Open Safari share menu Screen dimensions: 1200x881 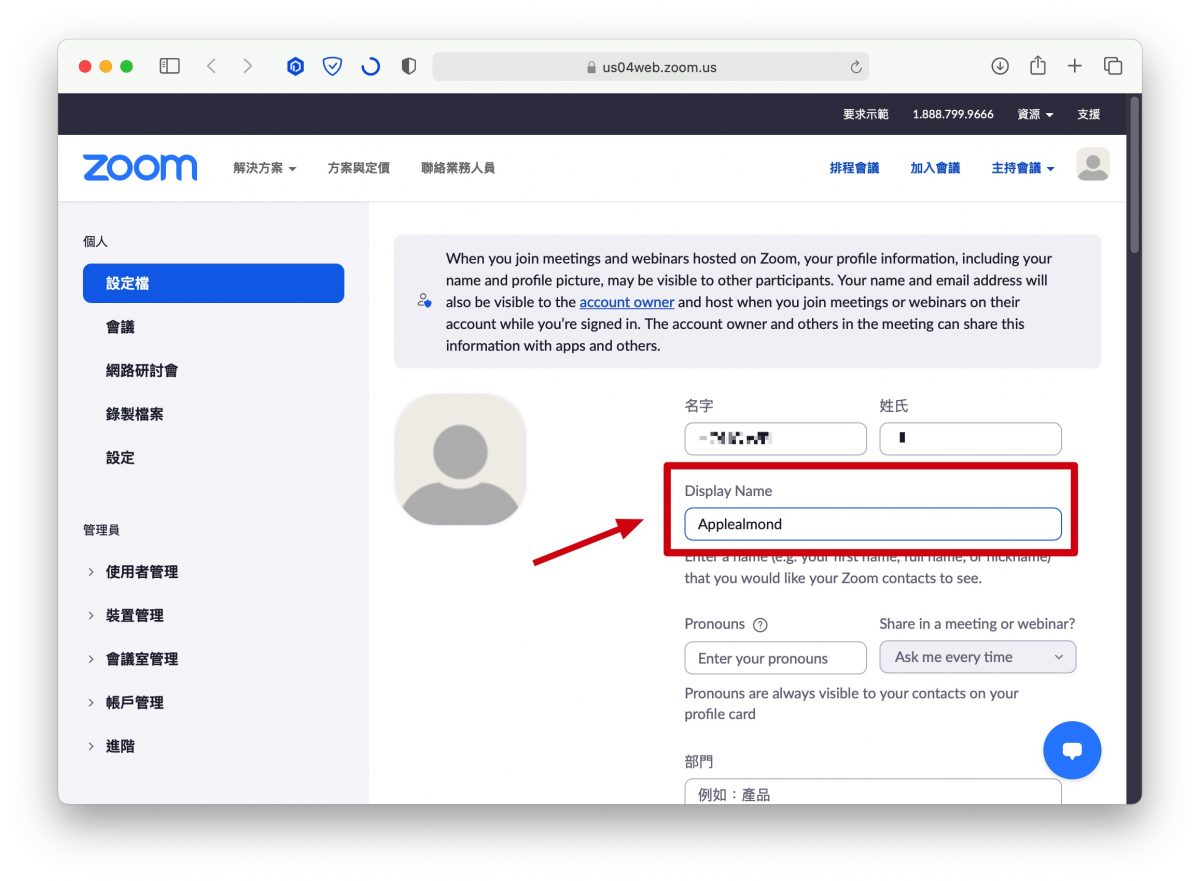(1038, 66)
